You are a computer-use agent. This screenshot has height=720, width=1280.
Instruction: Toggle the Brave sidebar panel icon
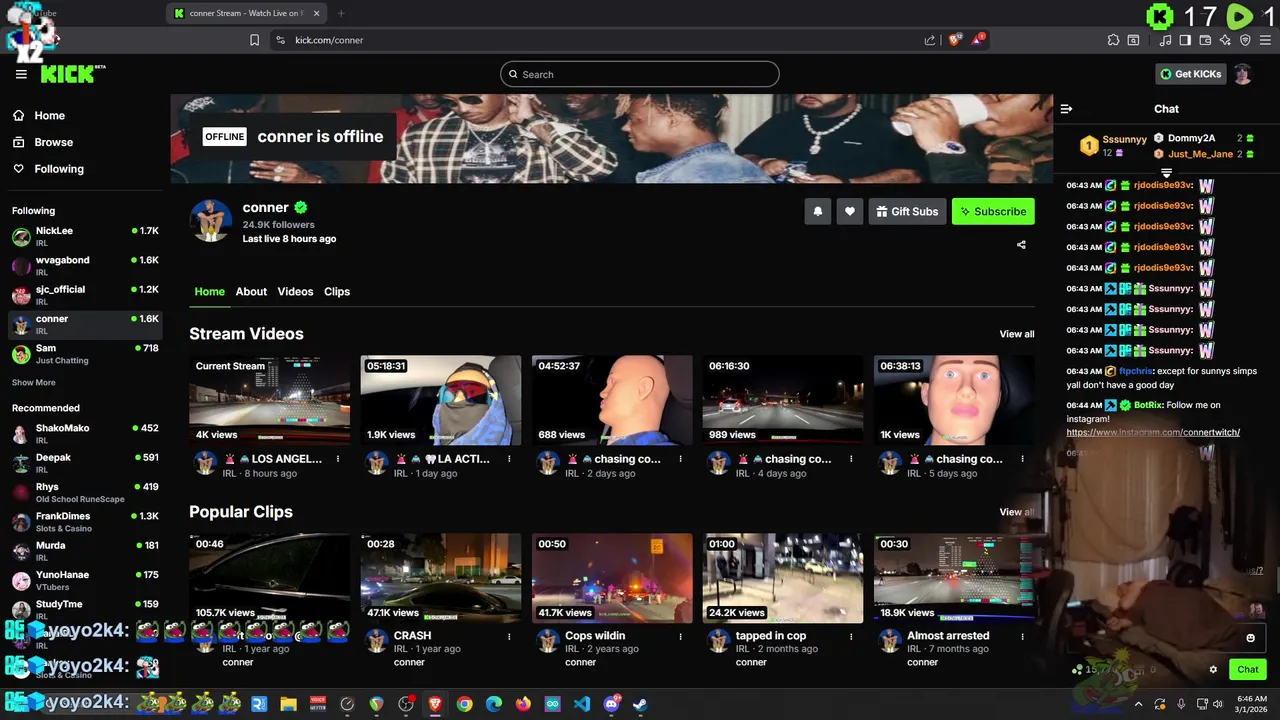1185,40
